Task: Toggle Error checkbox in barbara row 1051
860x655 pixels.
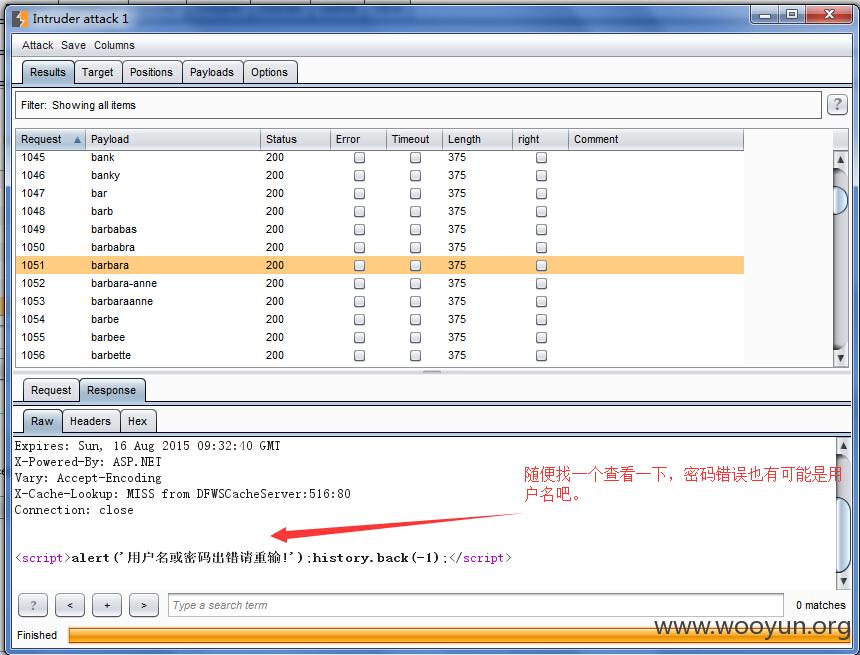Action: pyautogui.click(x=359, y=266)
